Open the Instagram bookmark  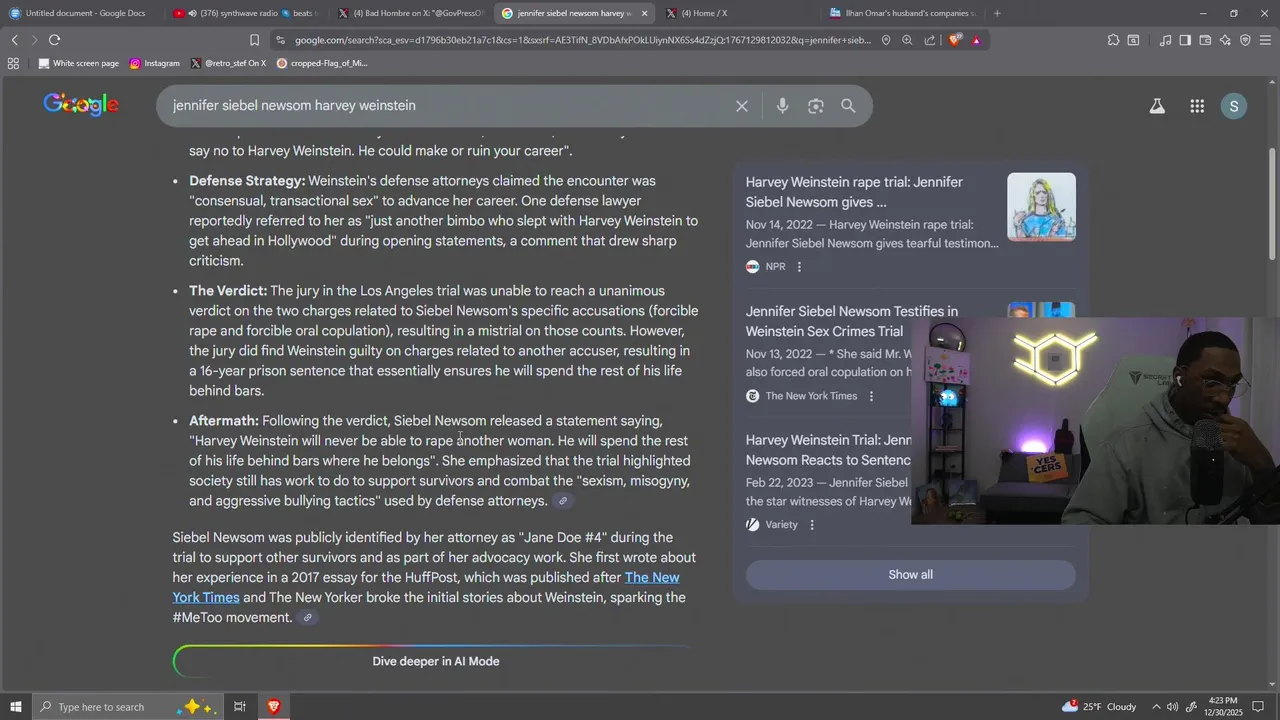click(x=155, y=63)
